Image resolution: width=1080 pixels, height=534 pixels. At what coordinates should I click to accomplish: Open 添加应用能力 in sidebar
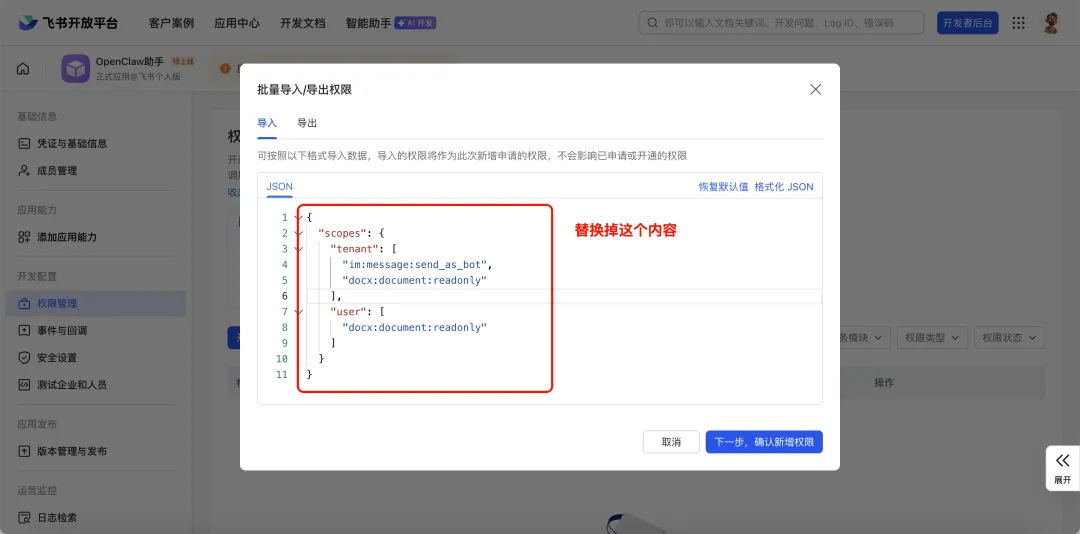(96, 237)
